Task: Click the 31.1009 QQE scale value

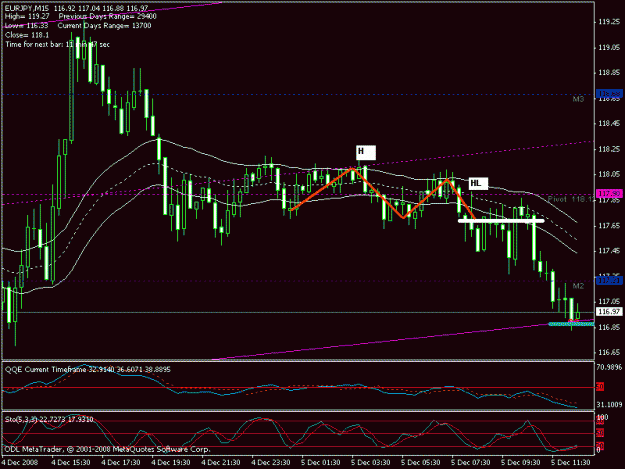Action: [609, 404]
